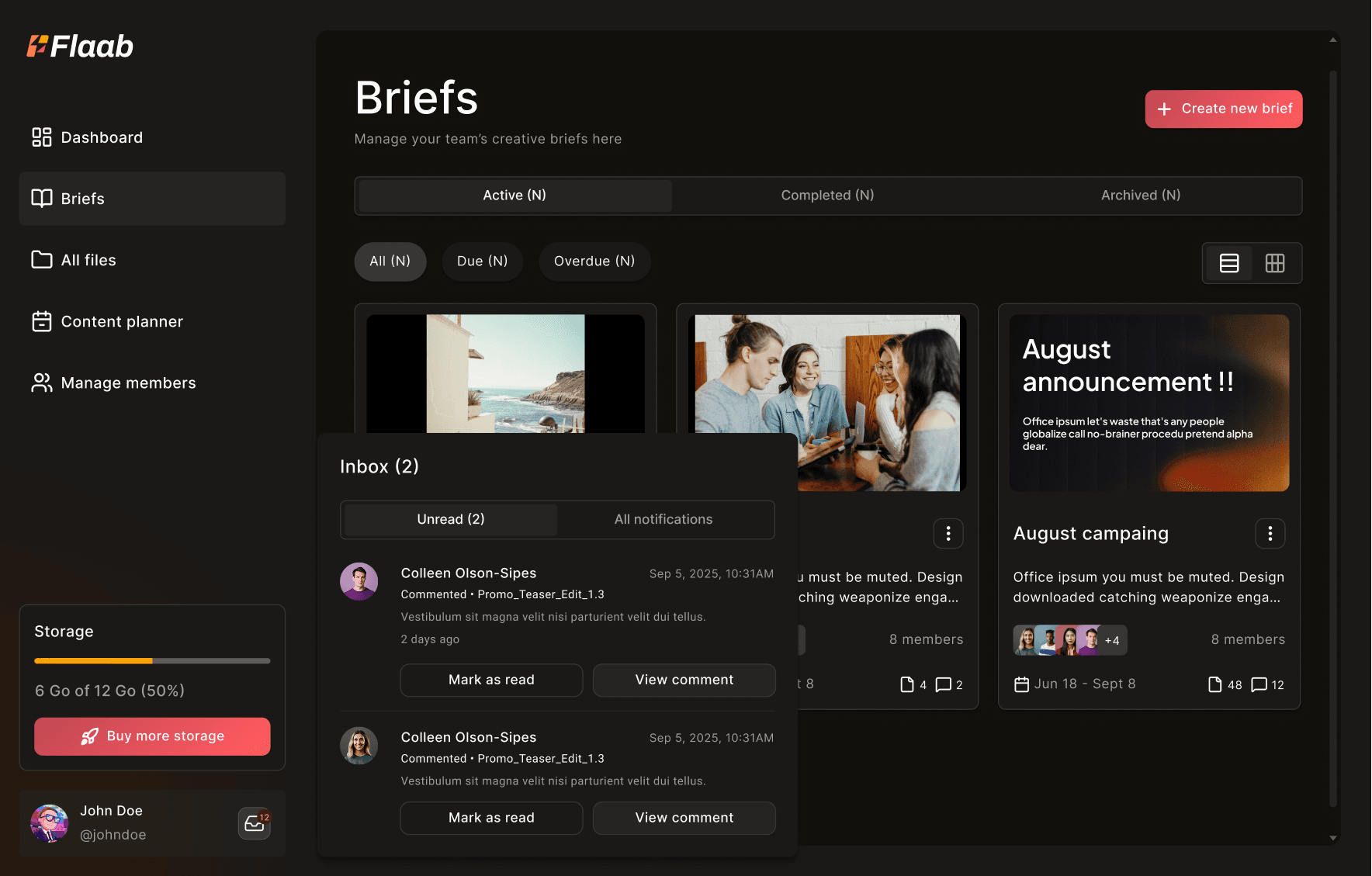
Task: Click the Jun 18 - Sept 8 calendar icon
Action: [x=1022, y=684]
